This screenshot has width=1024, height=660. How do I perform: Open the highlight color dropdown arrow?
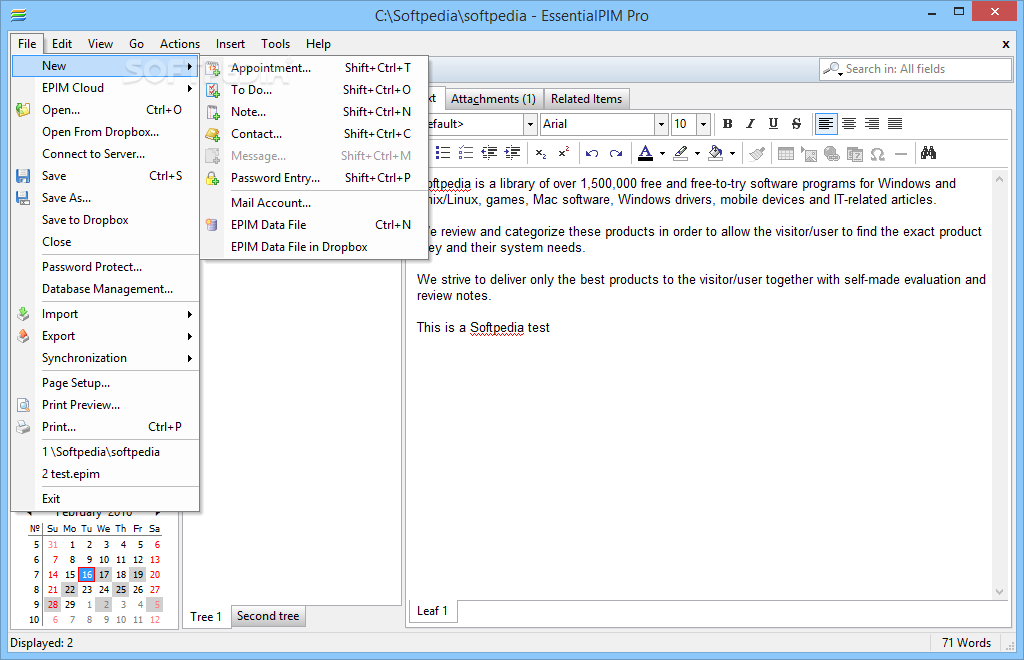click(697, 153)
